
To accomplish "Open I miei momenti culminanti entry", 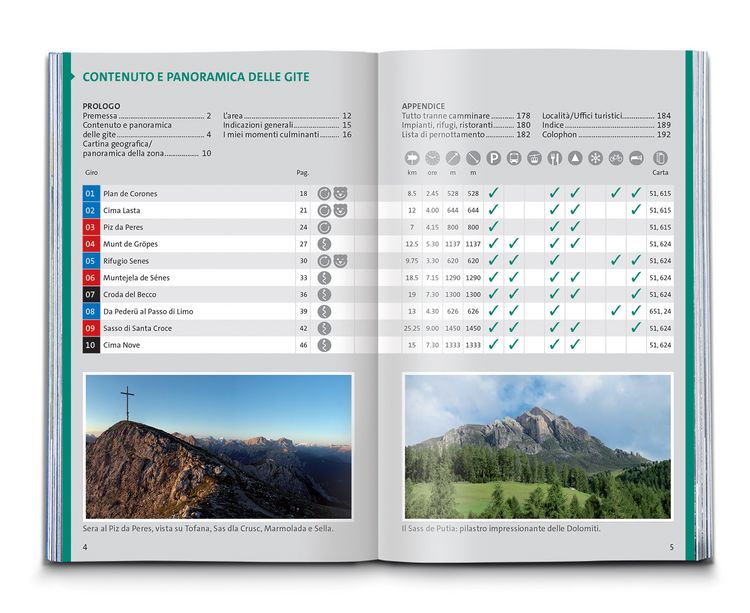I will point(287,135).
